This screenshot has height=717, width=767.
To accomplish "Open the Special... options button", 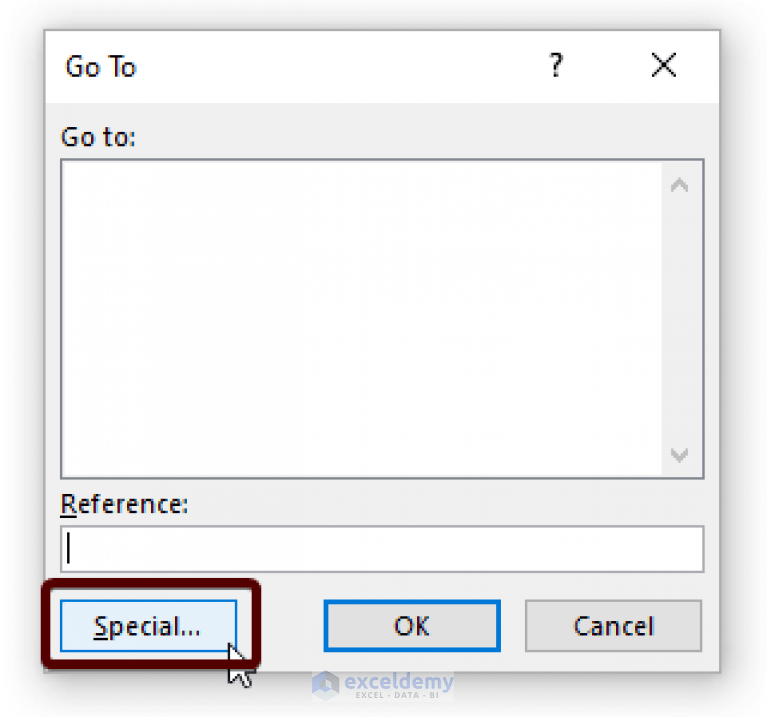I will 149,626.
